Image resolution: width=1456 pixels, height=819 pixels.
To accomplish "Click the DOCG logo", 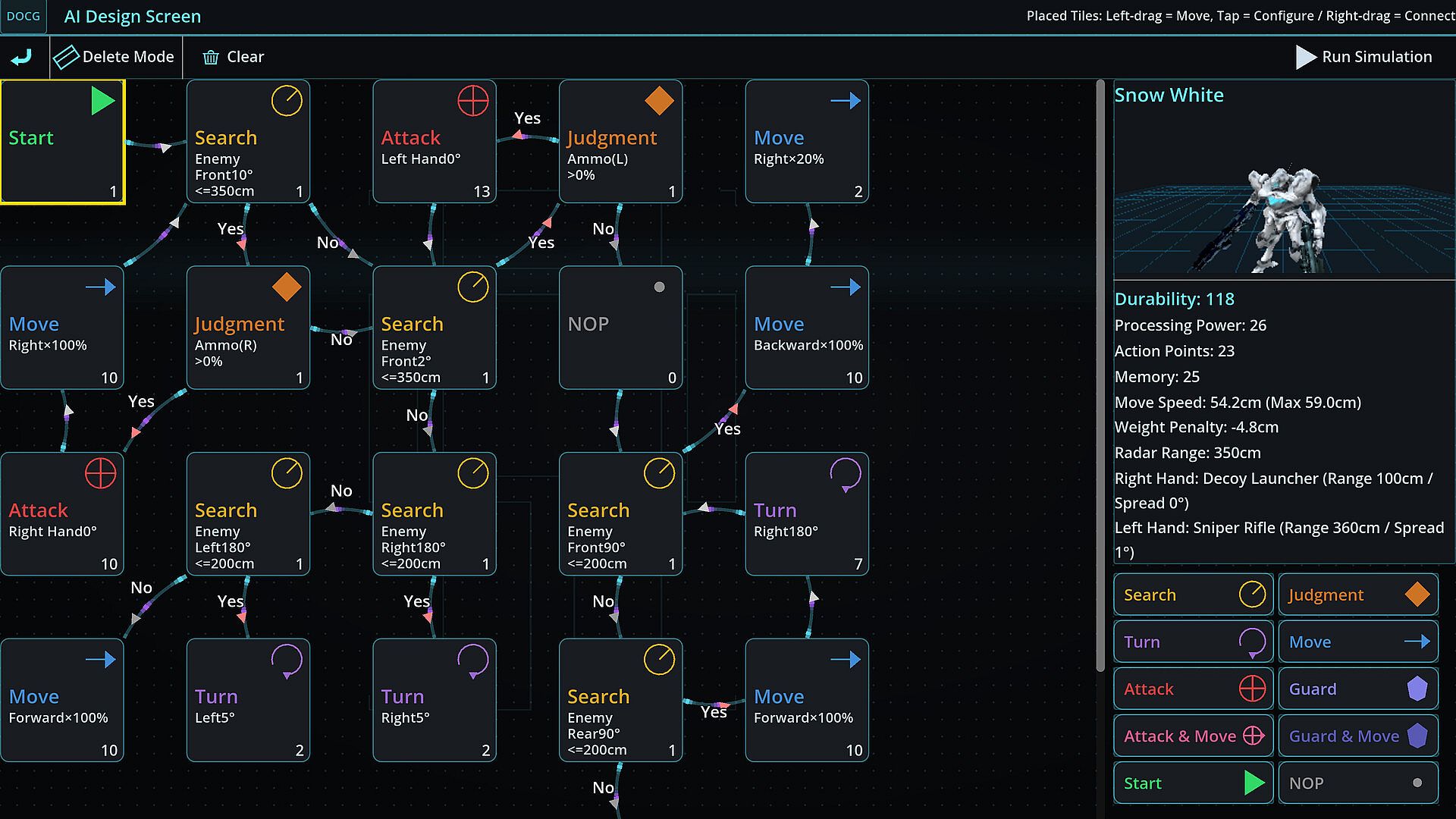I will (24, 16).
